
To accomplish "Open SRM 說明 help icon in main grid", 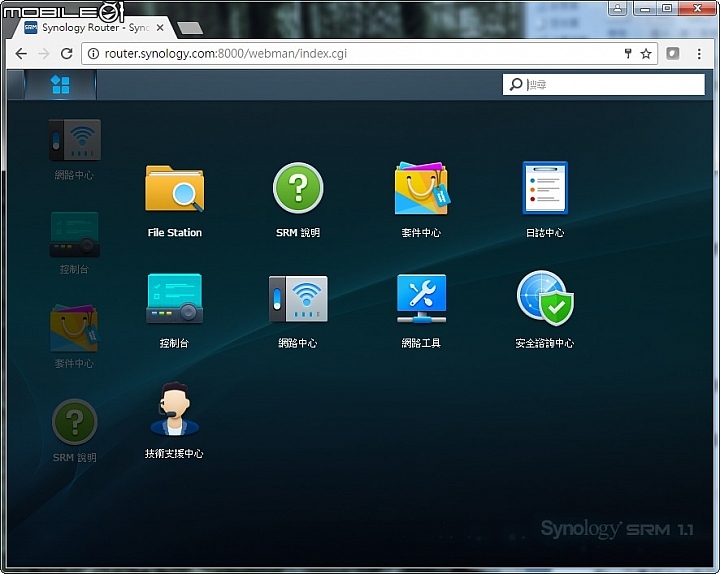I will click(x=298, y=188).
